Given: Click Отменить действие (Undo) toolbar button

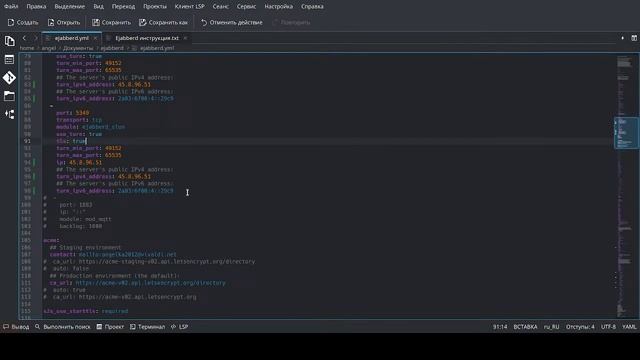Looking at the screenshot, I should [x=231, y=22].
